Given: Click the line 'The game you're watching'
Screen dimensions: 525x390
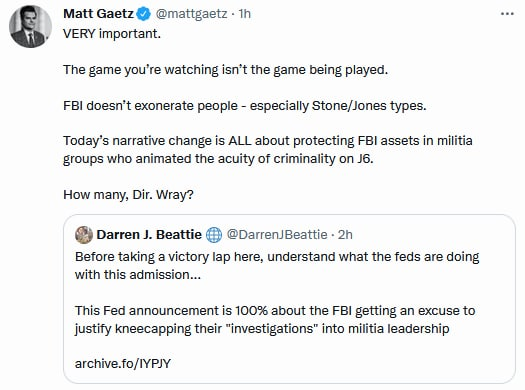Looking at the screenshot, I should pyautogui.click(x=225, y=70).
